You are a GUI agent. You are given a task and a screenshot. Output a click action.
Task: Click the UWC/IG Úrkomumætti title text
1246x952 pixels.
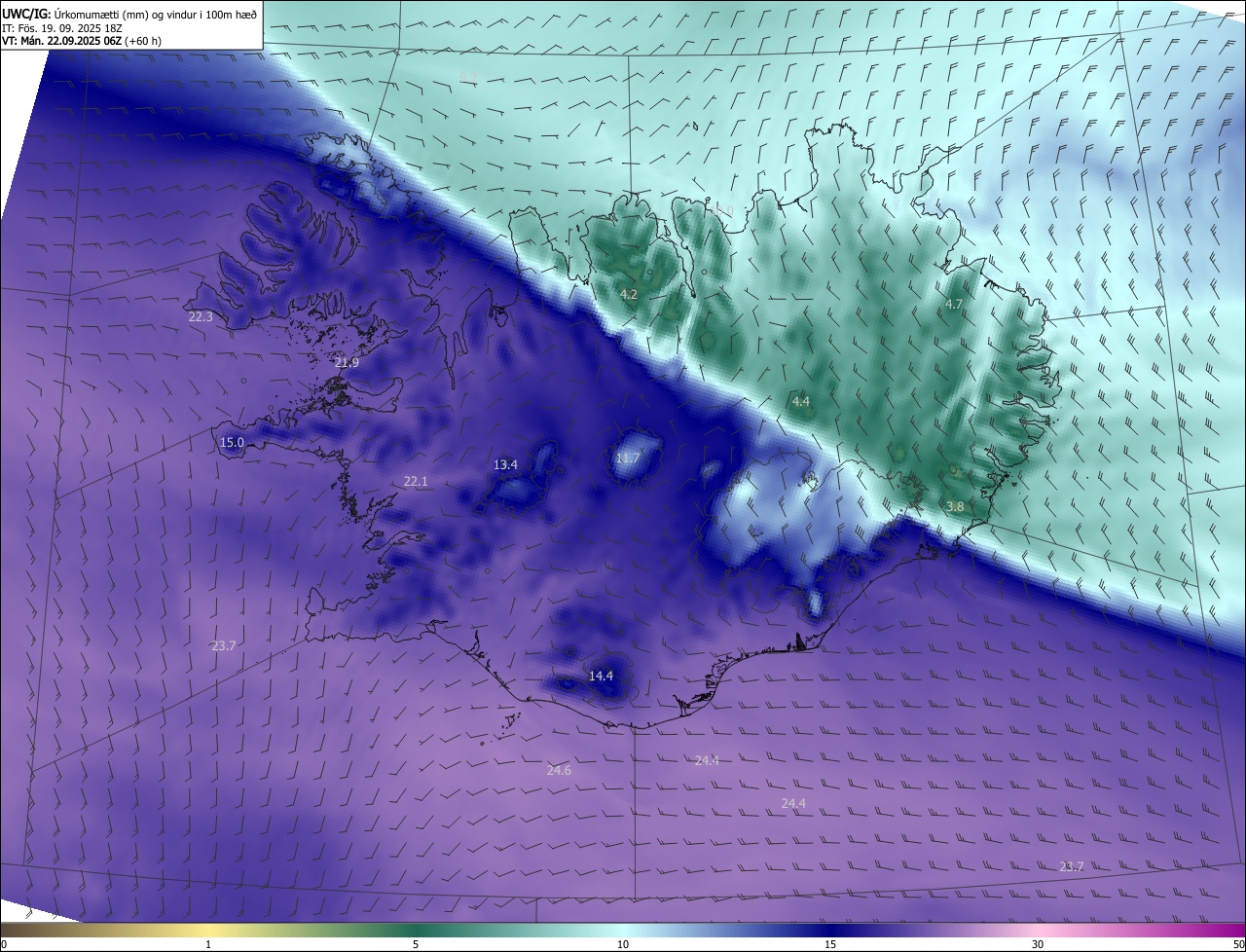tap(129, 13)
